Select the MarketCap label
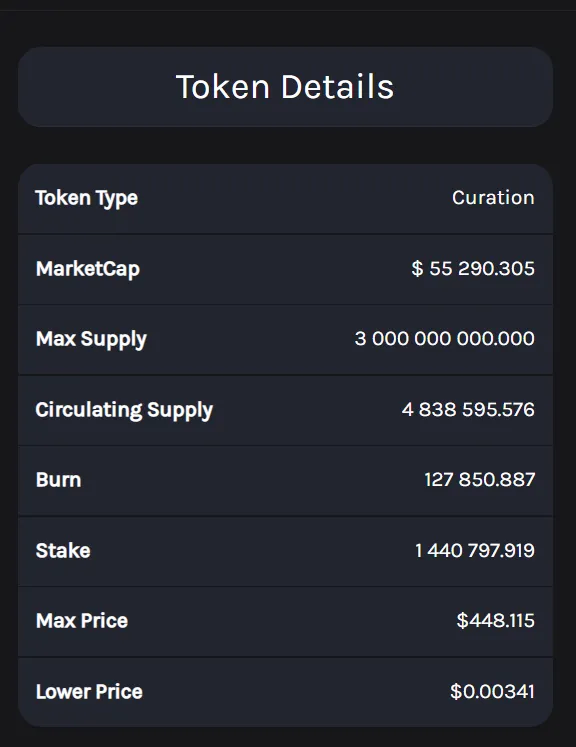The width and height of the screenshot is (576, 747). click(x=88, y=269)
